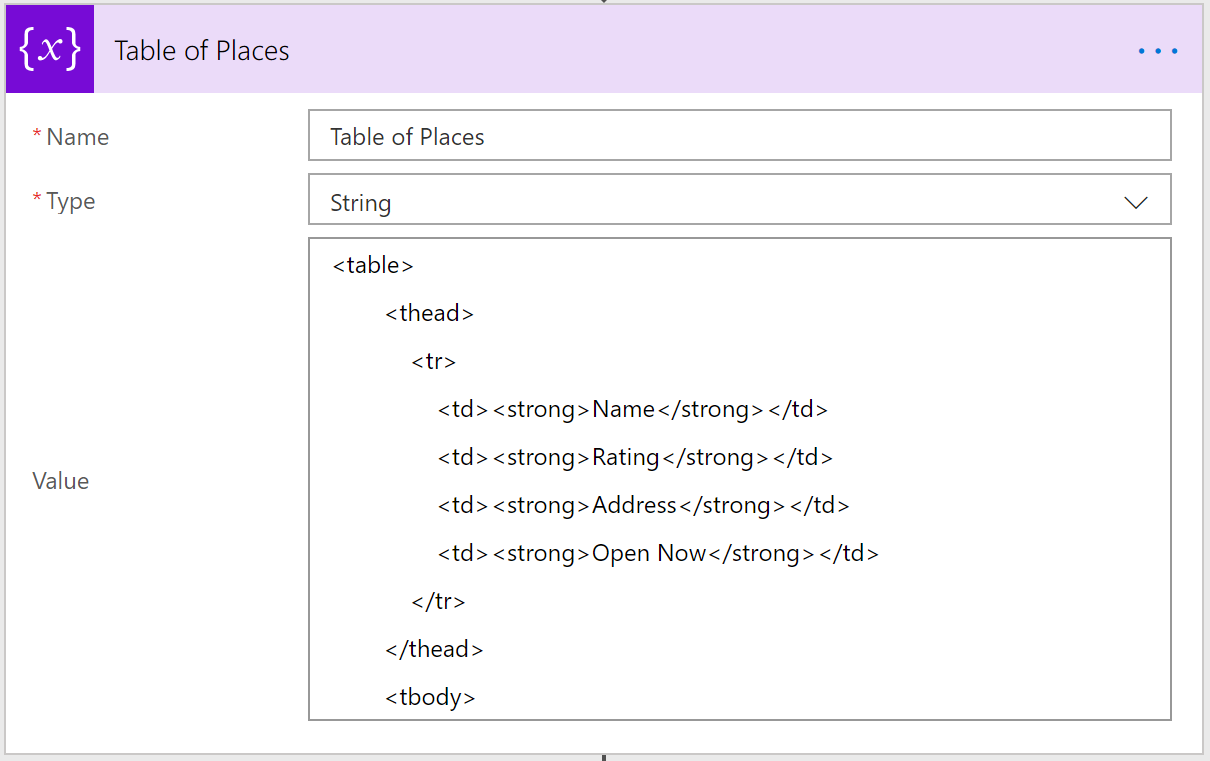
Task: Select the "Table of Places" header title
Action: pyautogui.click(x=201, y=50)
